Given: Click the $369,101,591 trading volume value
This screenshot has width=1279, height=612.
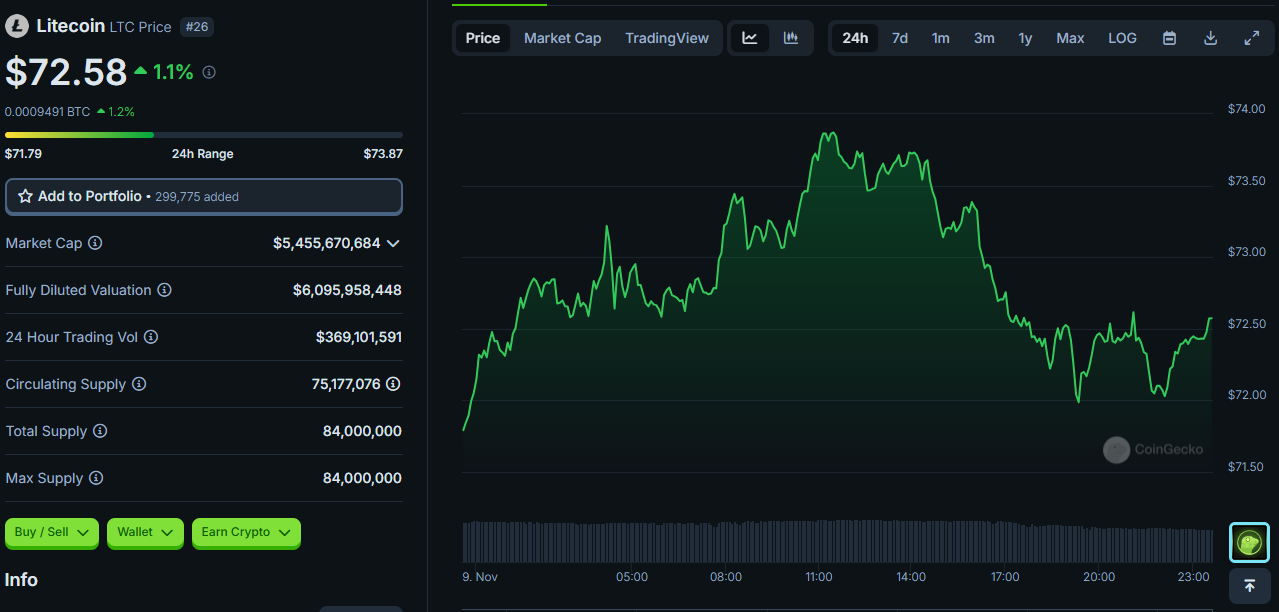Looking at the screenshot, I should 359,337.
